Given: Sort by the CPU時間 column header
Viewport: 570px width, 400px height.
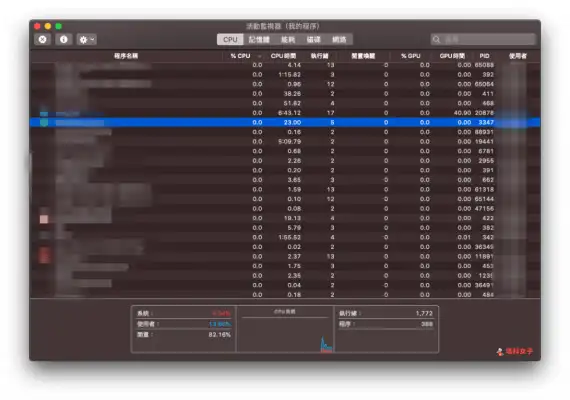Looking at the screenshot, I should click(283, 56).
